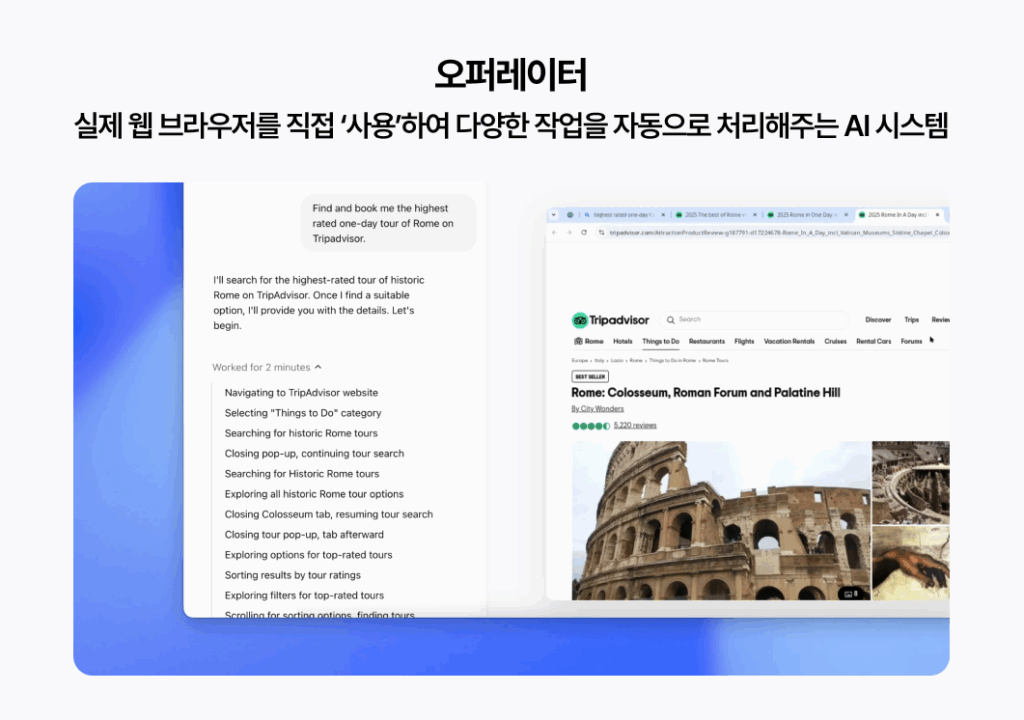The width and height of the screenshot is (1024, 720).
Task: Click the Europe breadcrumb link
Action: [x=579, y=361]
